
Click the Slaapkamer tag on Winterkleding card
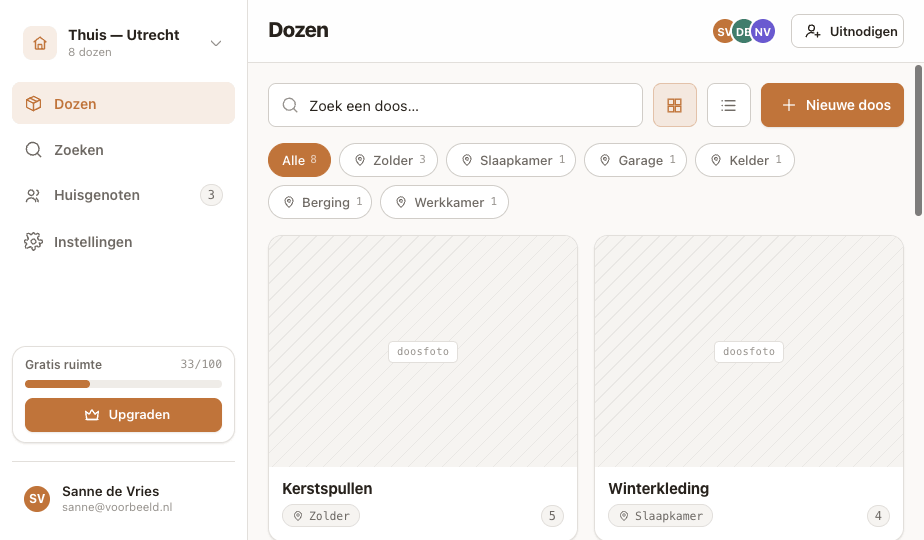[660, 516]
